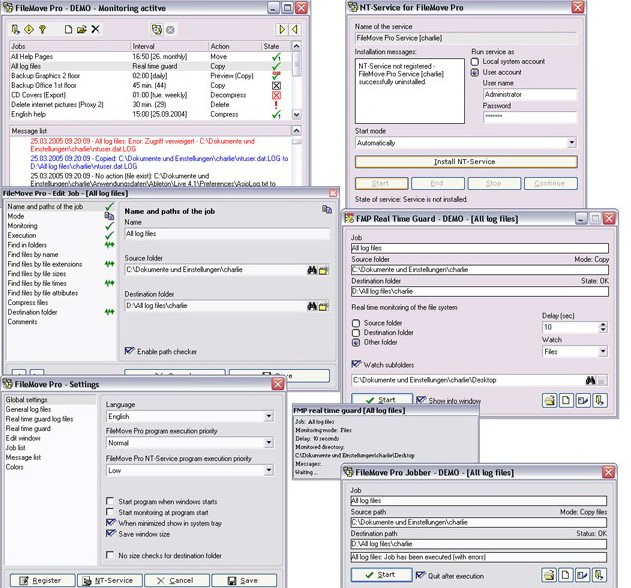Toggle Watch subfolders checkbox
Image resolution: width=631 pixels, height=588 pixels.
(356, 365)
